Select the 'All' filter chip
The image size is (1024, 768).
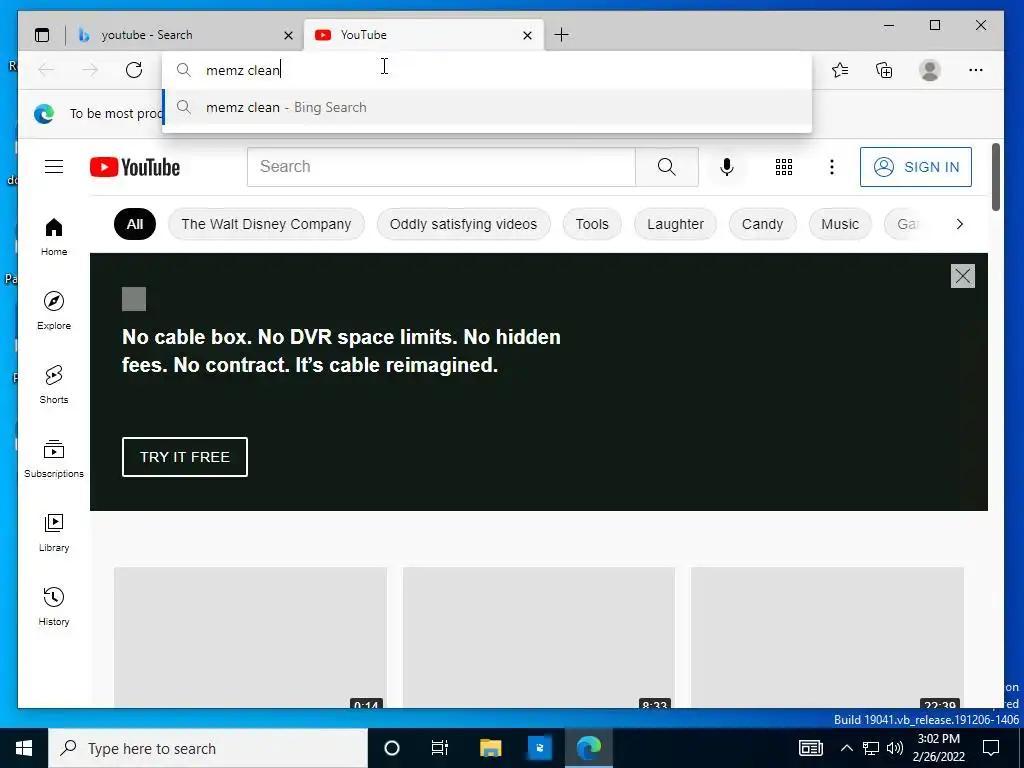coord(135,224)
